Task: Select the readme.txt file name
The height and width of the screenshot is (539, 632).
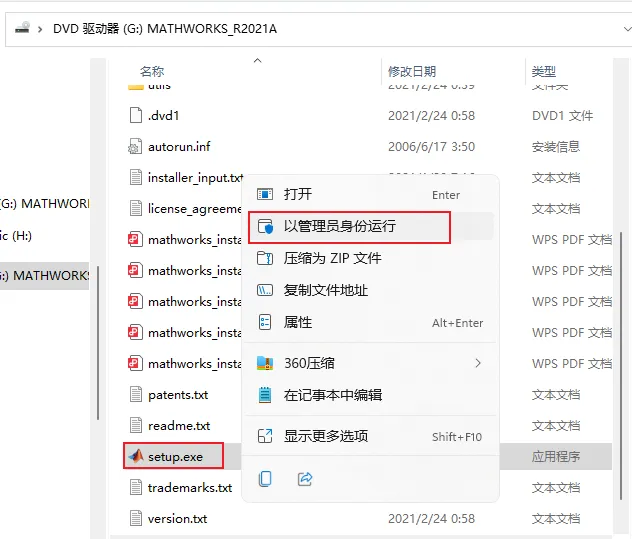Action: (179, 426)
